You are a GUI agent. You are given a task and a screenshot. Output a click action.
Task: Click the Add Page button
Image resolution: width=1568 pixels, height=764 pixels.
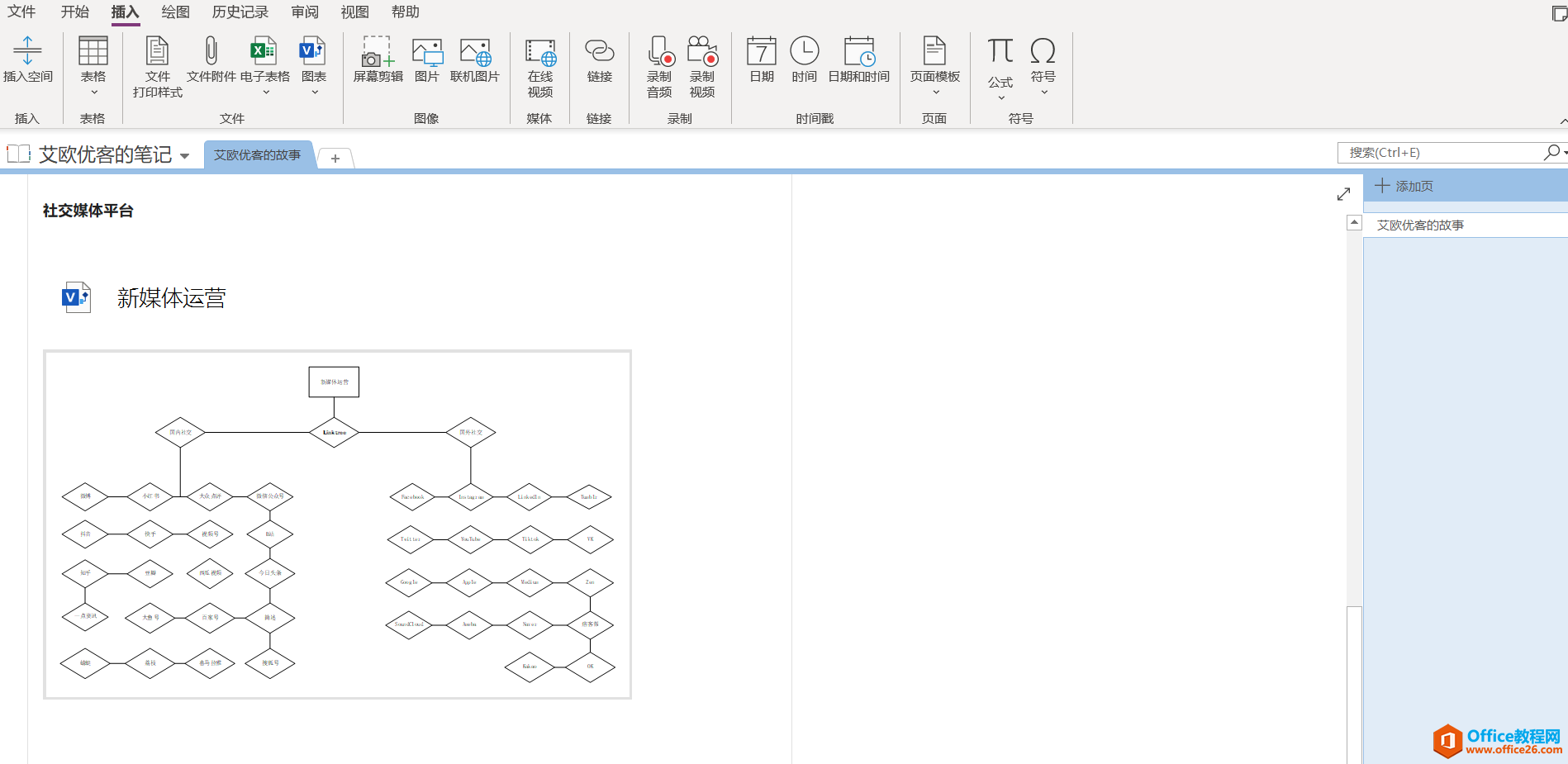(1404, 187)
